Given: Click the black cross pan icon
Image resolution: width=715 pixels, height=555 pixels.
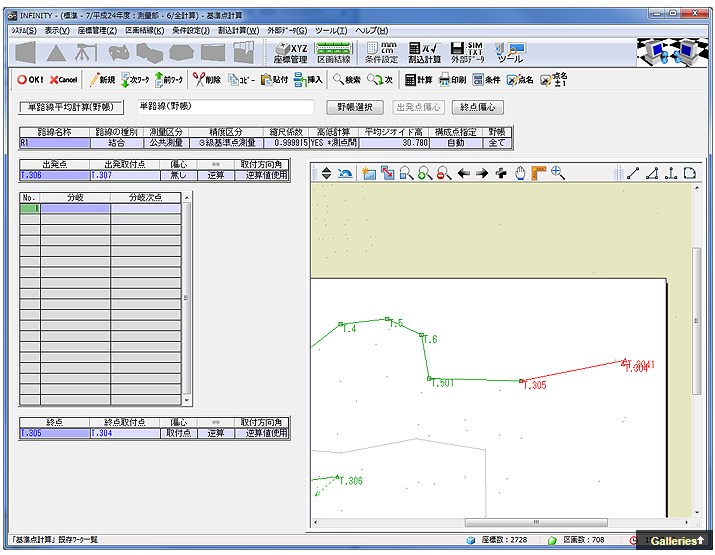Looking at the screenshot, I should 501,173.
